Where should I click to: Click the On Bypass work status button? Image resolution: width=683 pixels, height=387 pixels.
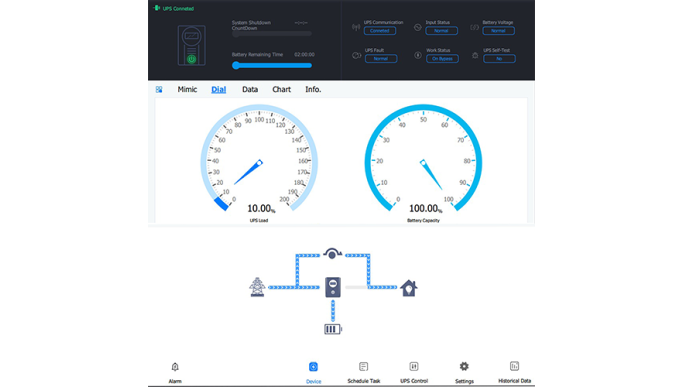[x=442, y=58]
